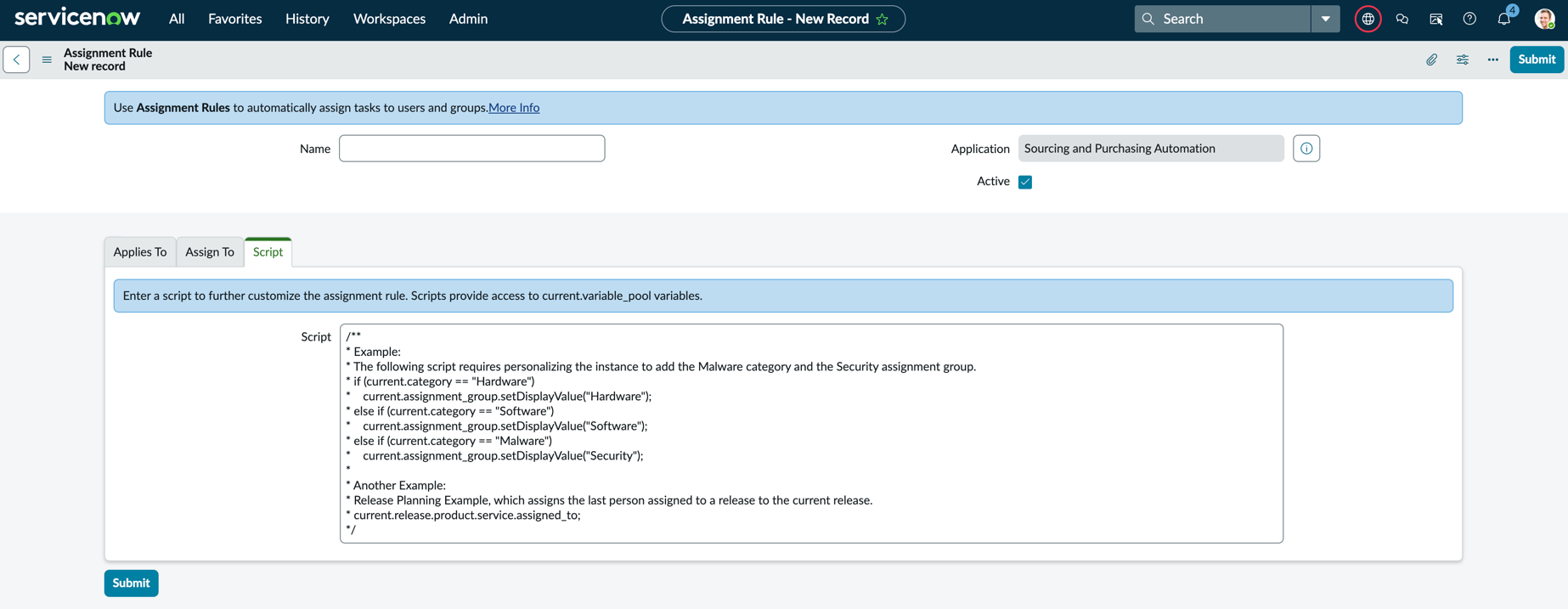Open the notifications bell icon

(x=1504, y=19)
